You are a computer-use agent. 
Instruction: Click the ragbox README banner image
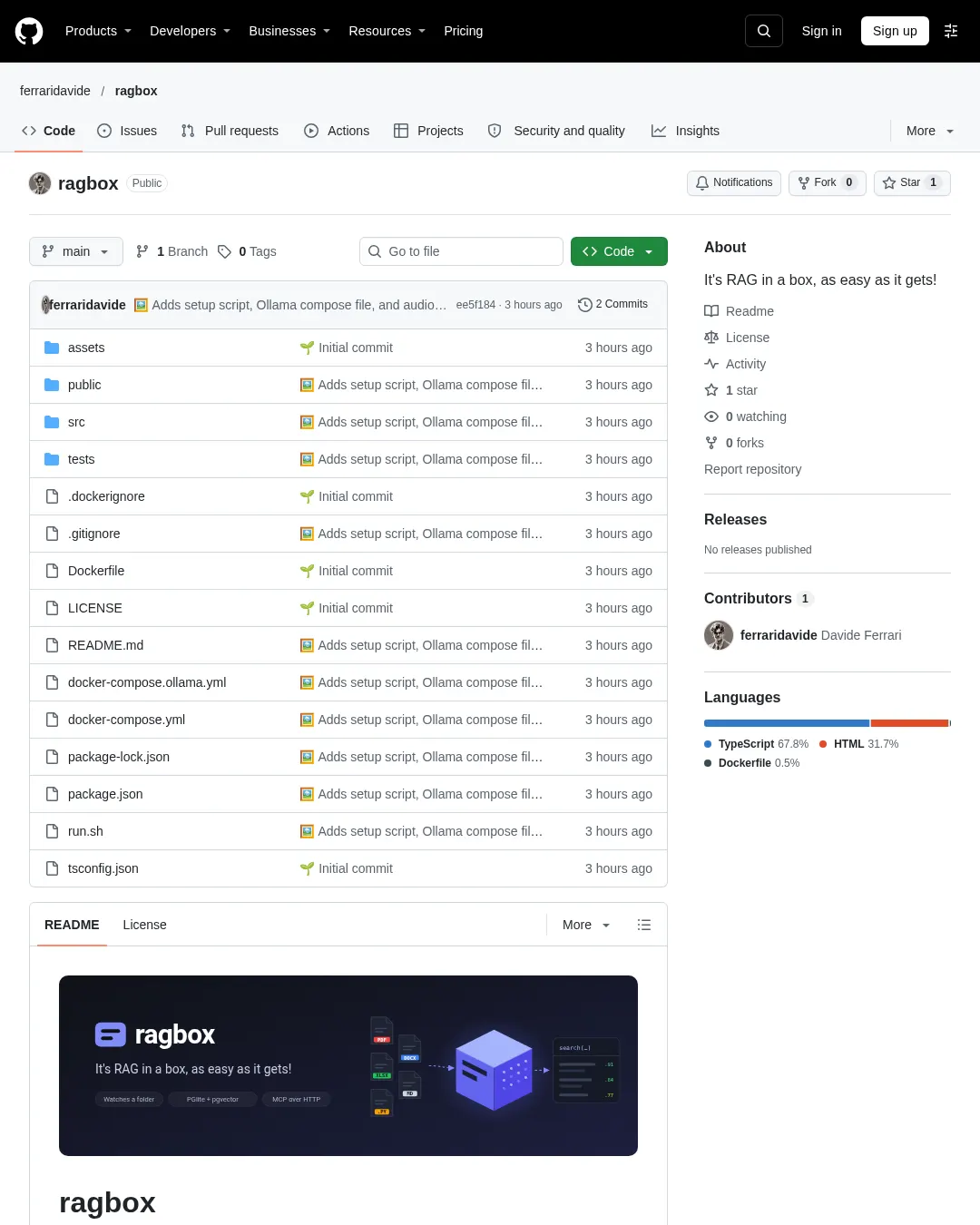[348, 1065]
